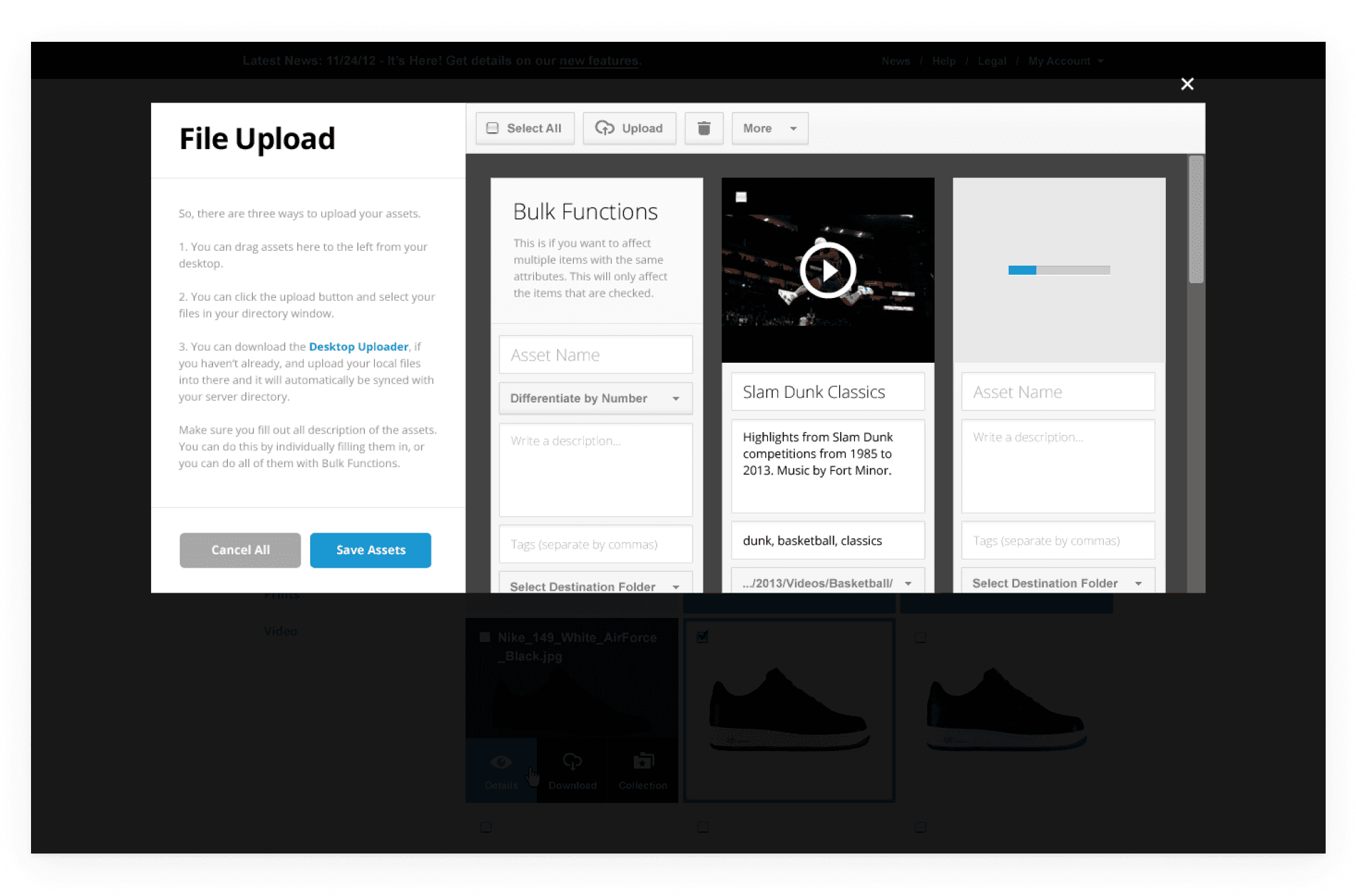Click the Slam Dunk Classics name field
This screenshot has height=896, width=1356.
(x=828, y=392)
